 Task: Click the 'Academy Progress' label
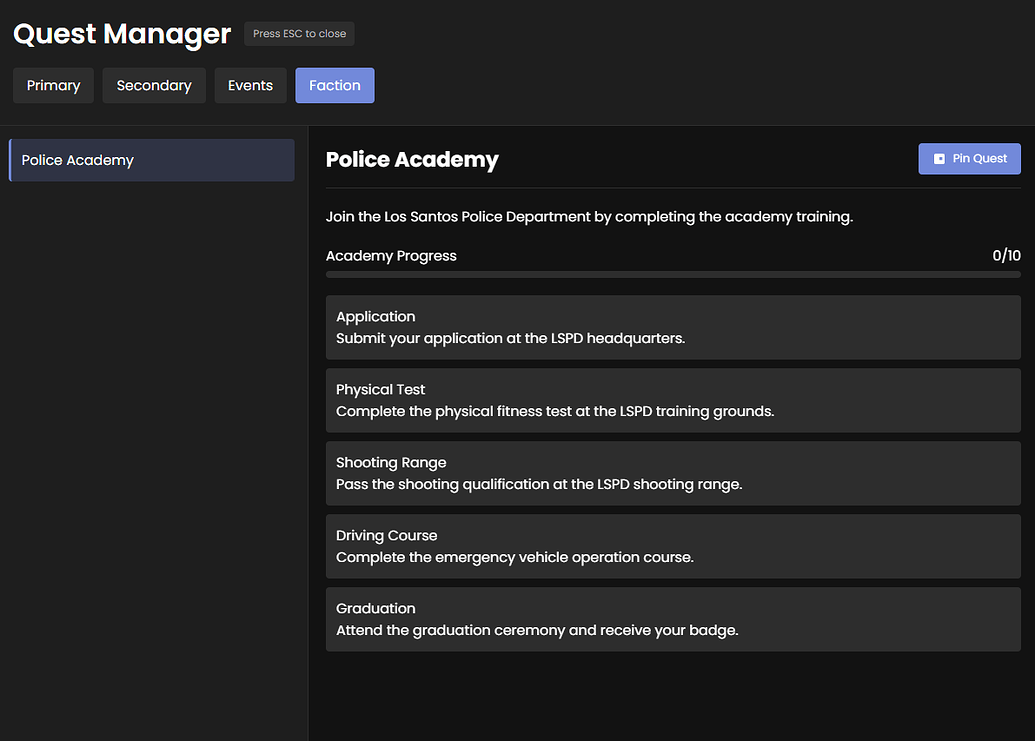[391, 256]
